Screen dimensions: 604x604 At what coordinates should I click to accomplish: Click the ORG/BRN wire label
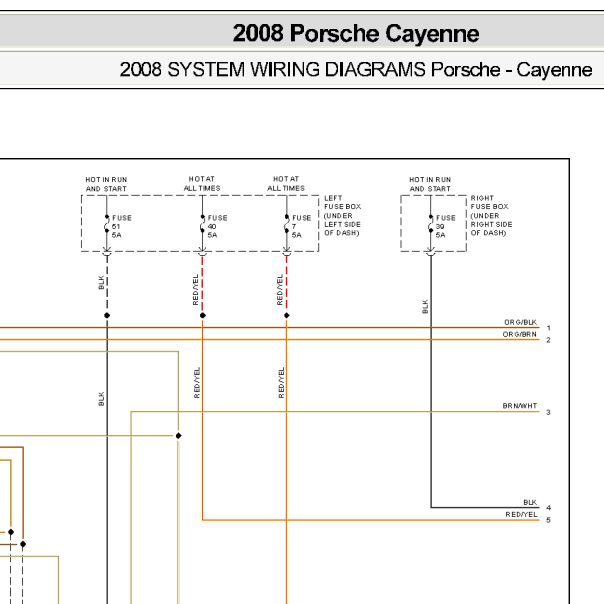pyautogui.click(x=520, y=334)
